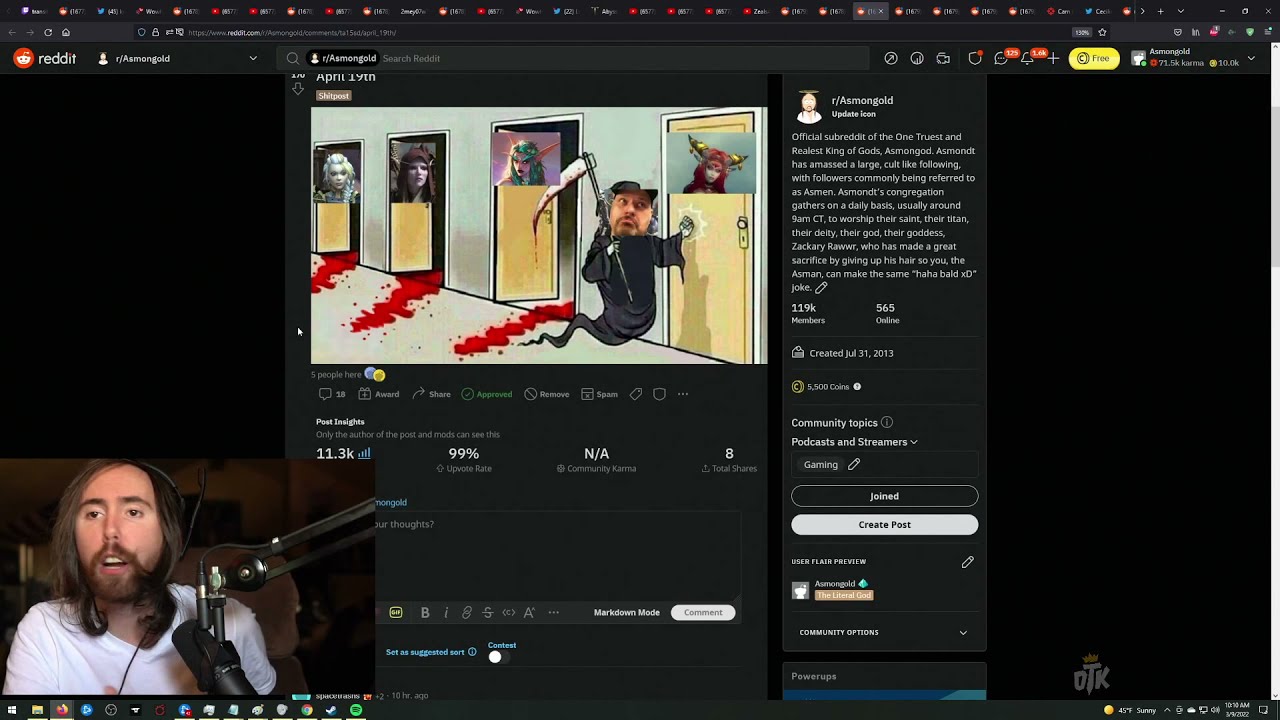
Task: Open the April 19th meme image
Action: tap(539, 235)
